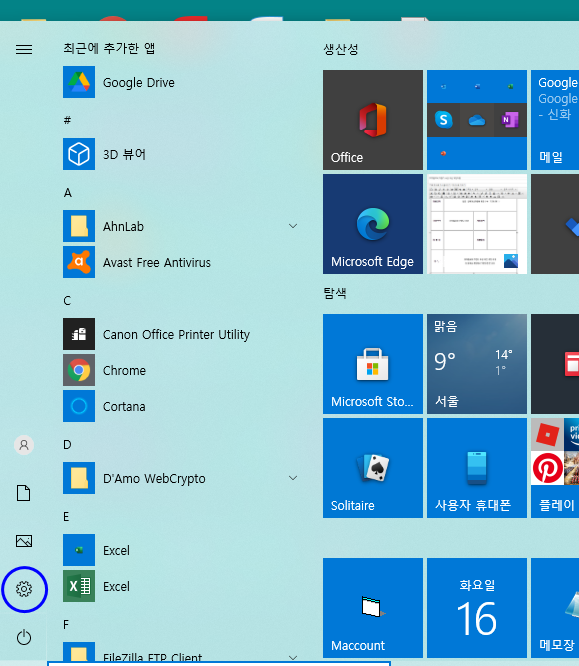Click the 탐색 group heading

point(335,293)
